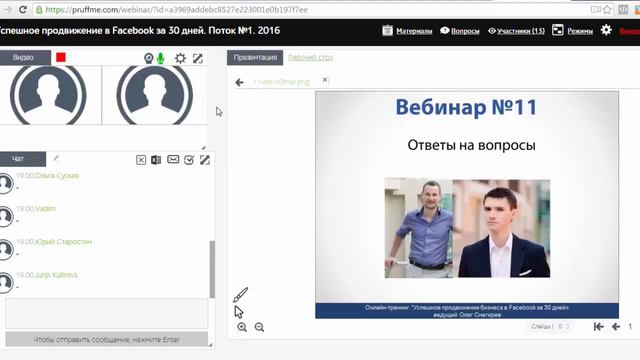The height and width of the screenshot is (360, 640).
Task: Go back with the presentation left arrow
Action: pyautogui.click(x=239, y=82)
